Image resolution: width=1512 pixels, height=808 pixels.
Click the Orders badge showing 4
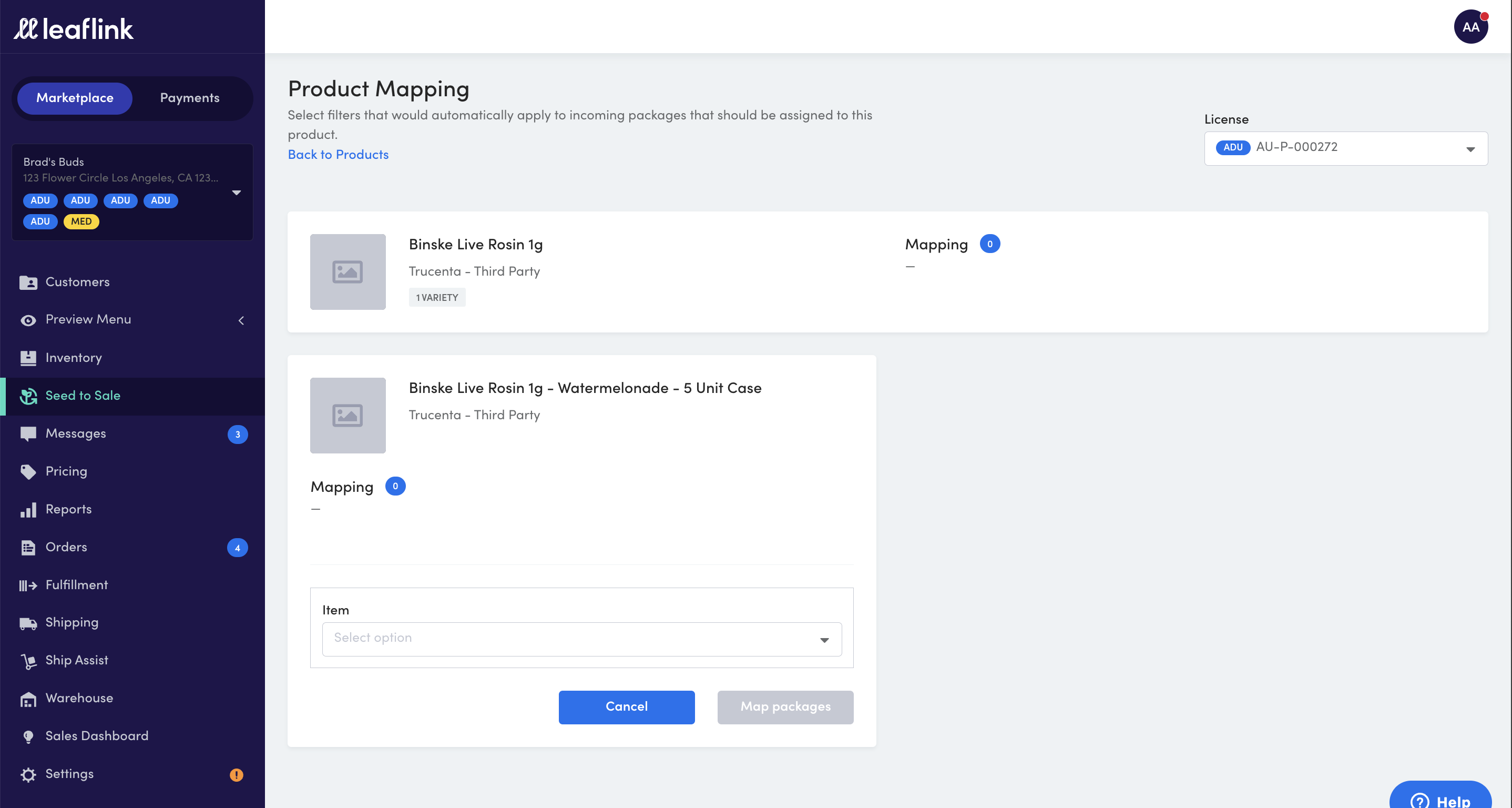[237, 548]
